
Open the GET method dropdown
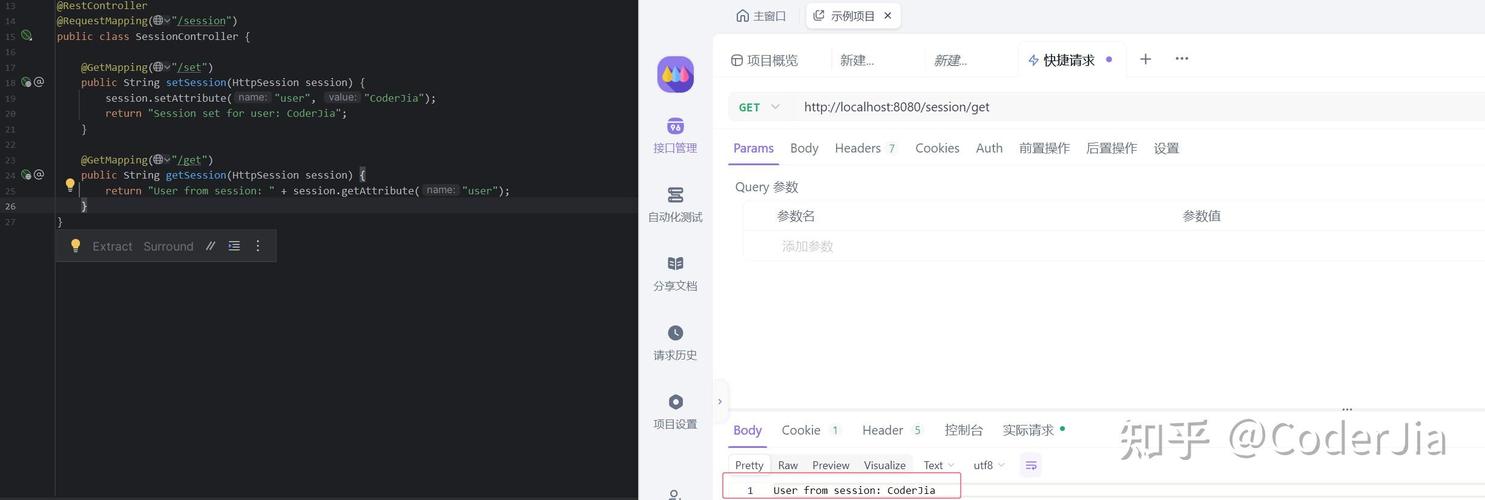759,107
